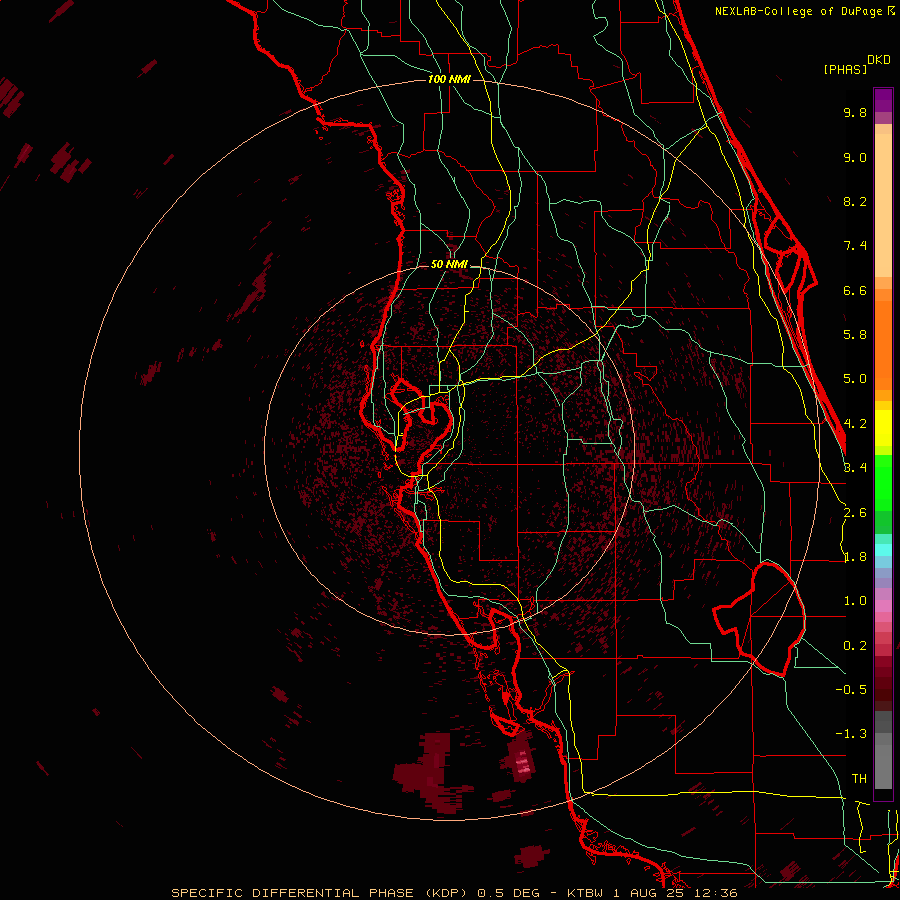The width and height of the screenshot is (900, 900).
Task: Click the TH threshold label on the scale
Action: (x=859, y=779)
